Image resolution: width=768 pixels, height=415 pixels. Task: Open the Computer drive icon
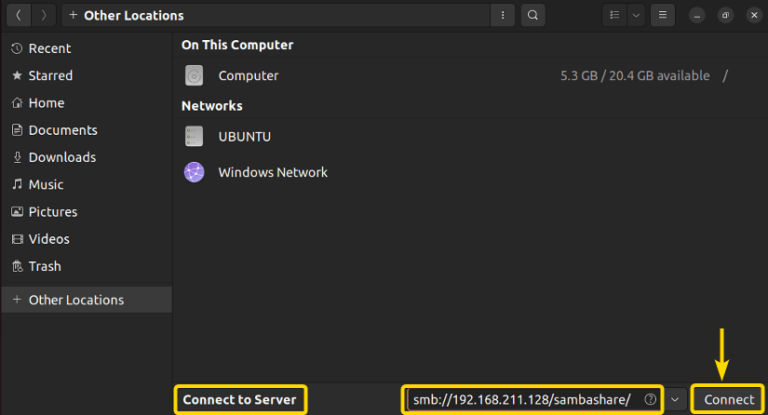coord(194,75)
